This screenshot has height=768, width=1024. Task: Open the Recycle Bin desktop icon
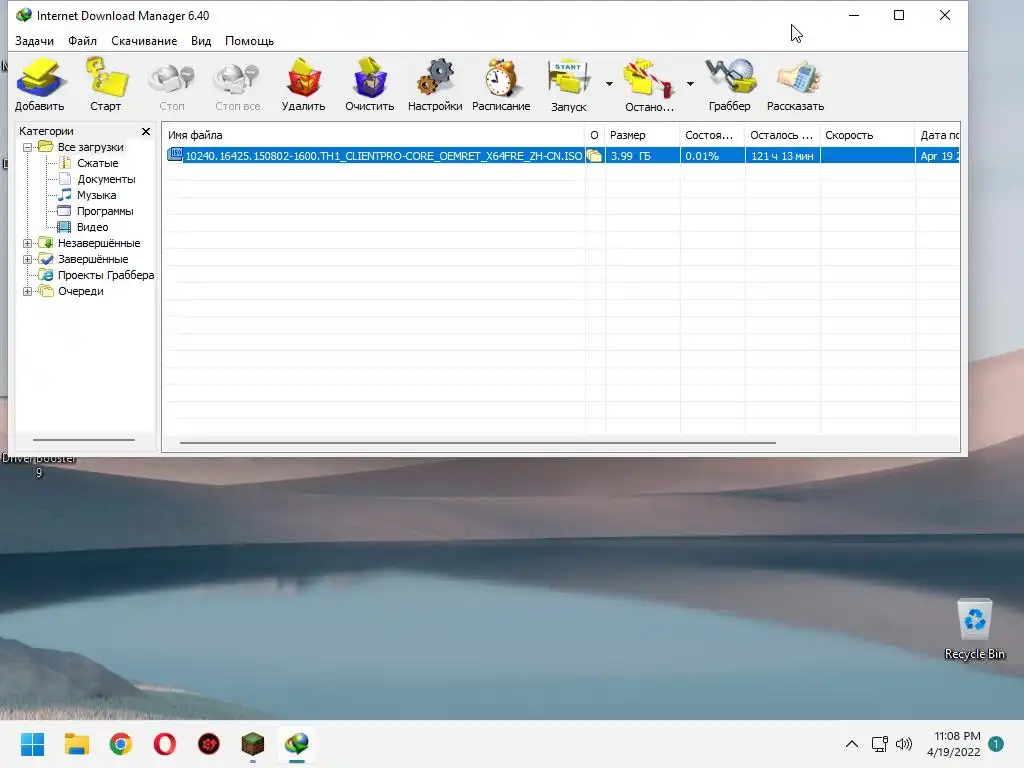[974, 630]
